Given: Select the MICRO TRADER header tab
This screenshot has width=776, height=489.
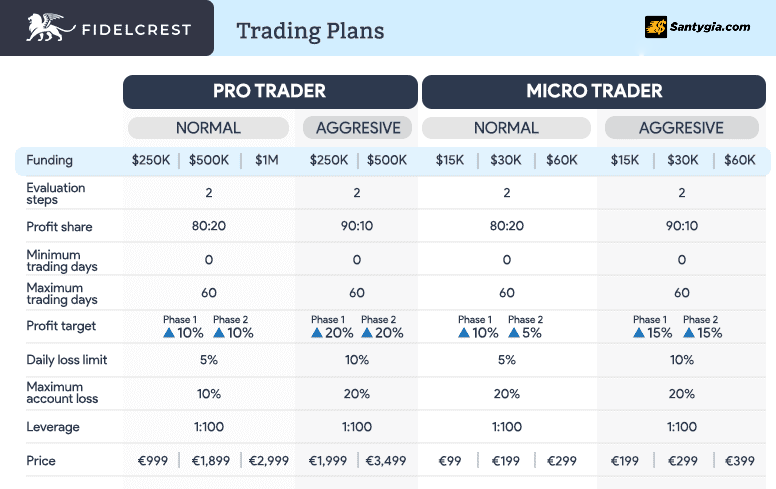Looking at the screenshot, I should click(594, 92).
